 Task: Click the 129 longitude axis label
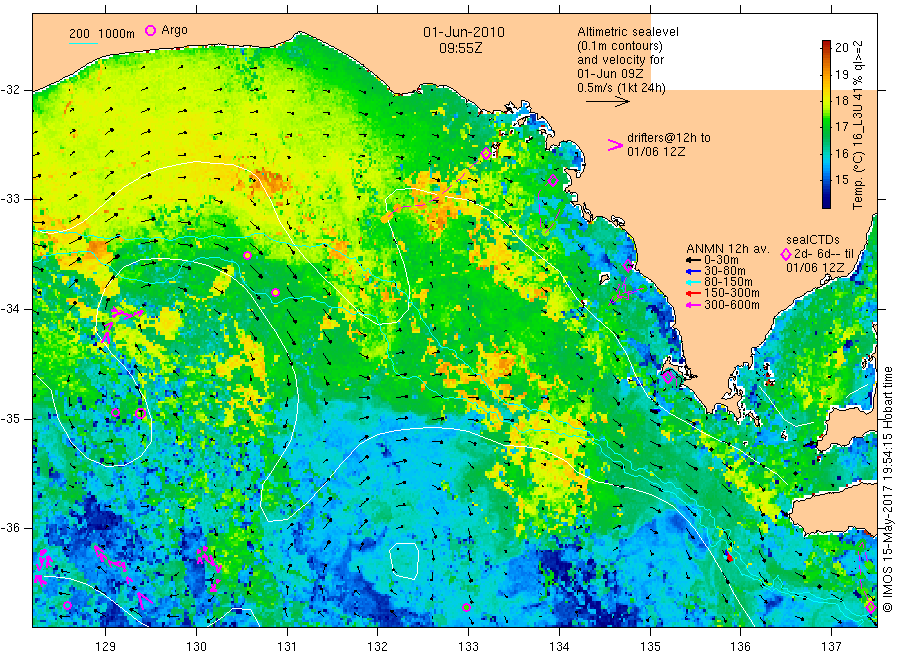click(106, 647)
